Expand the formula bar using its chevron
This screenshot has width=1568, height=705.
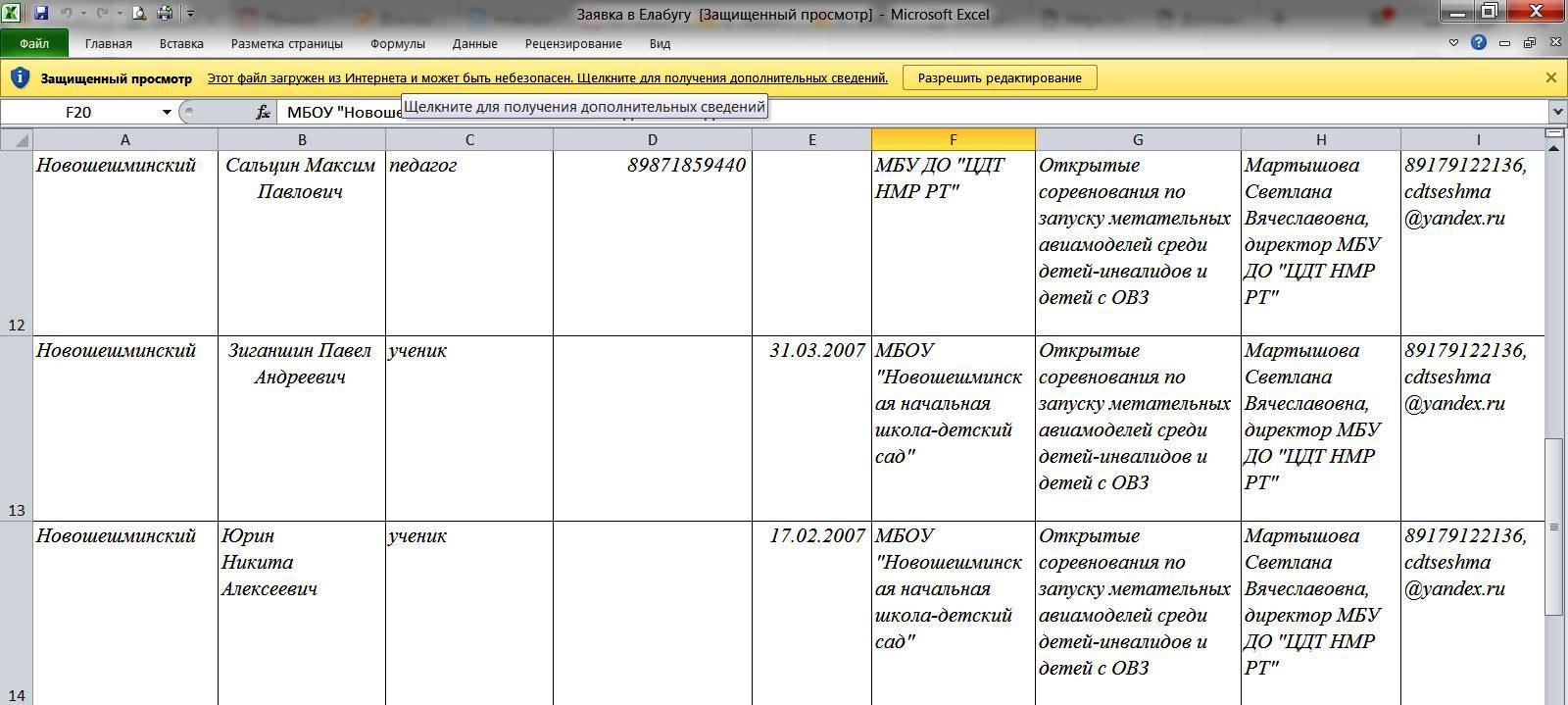click(1557, 112)
